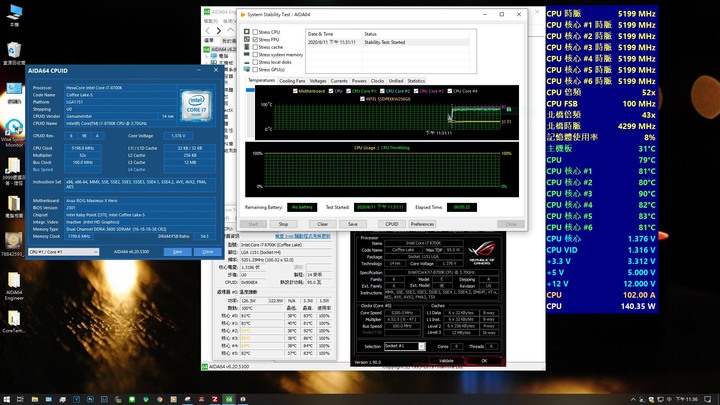Expand the computer node in AIDA64 tree
The height and width of the screenshot is (405, 720).
click(x=207, y=56)
